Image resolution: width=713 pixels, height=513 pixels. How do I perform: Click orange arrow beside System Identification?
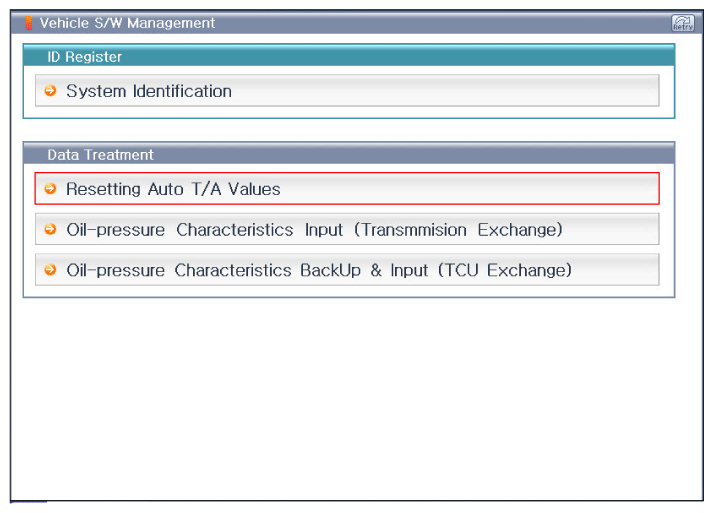[x=50, y=91]
